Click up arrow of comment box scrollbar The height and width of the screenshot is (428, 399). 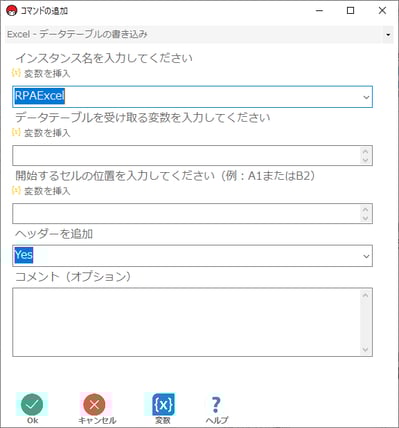pos(366,295)
